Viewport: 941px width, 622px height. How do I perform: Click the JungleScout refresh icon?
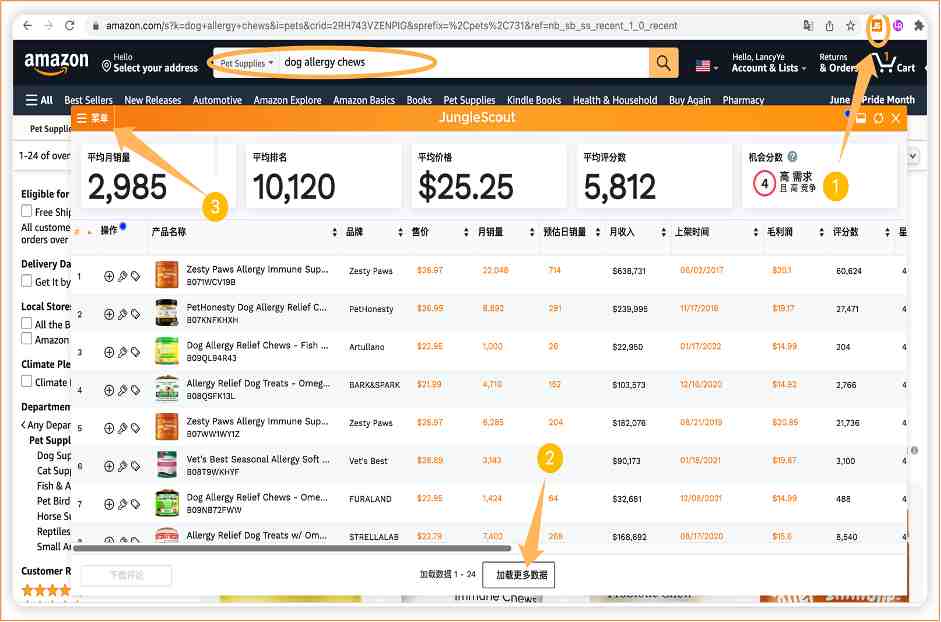[x=878, y=118]
